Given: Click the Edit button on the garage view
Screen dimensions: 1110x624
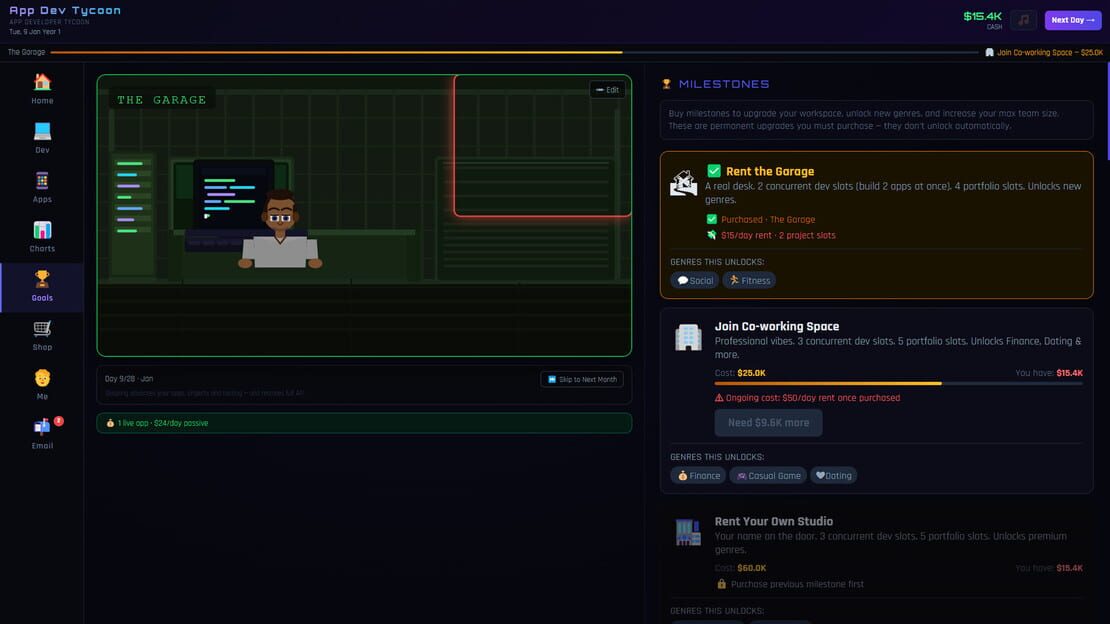Looking at the screenshot, I should coord(607,90).
